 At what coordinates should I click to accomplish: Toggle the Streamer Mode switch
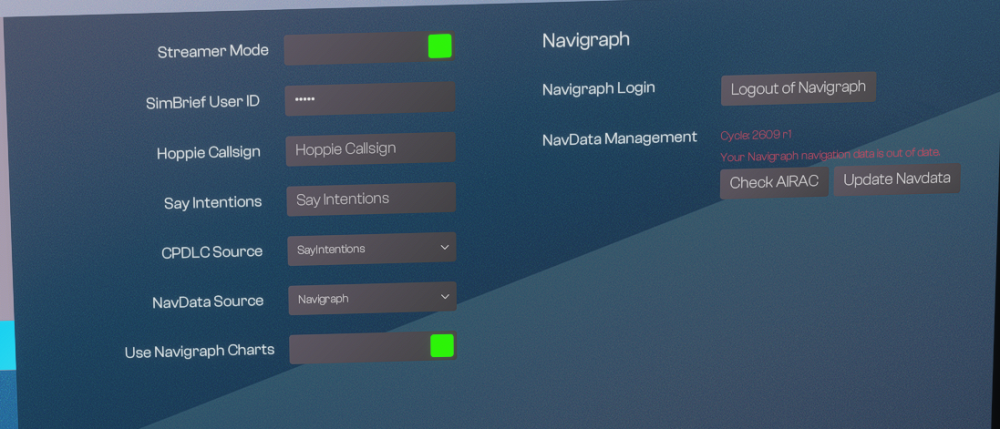pos(369,48)
